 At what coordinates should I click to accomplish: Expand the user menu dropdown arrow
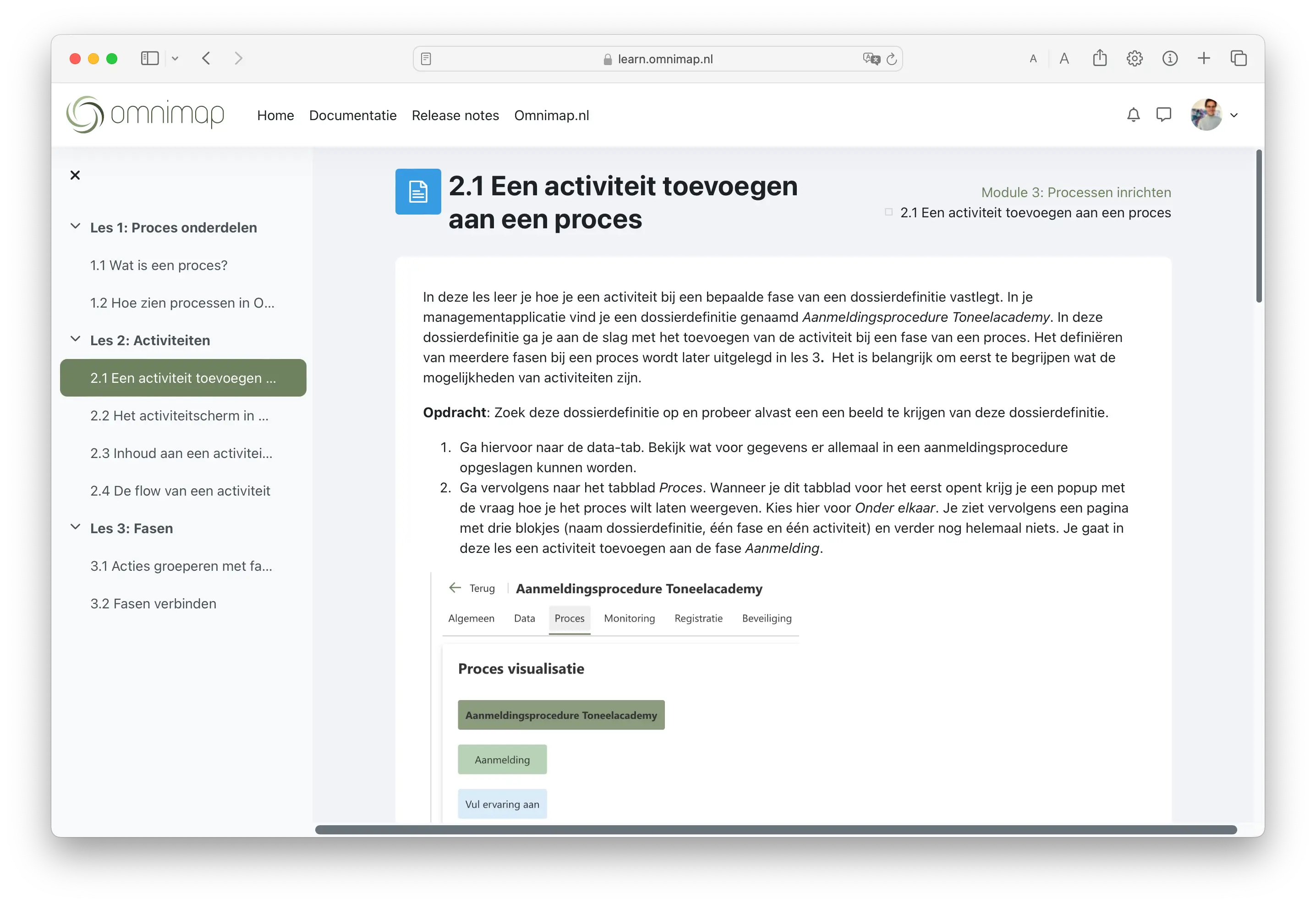tap(1234, 115)
